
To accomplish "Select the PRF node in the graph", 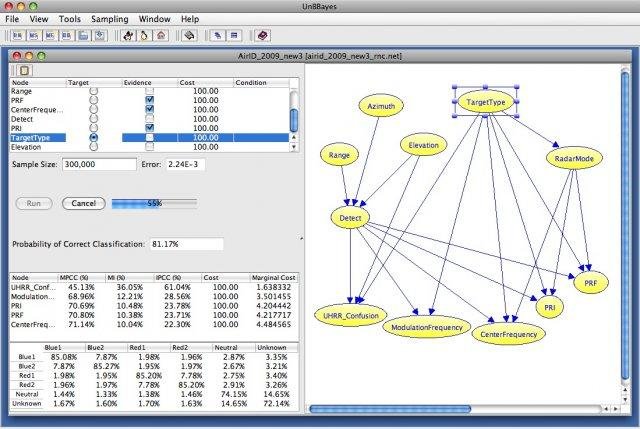I will pyautogui.click(x=591, y=282).
